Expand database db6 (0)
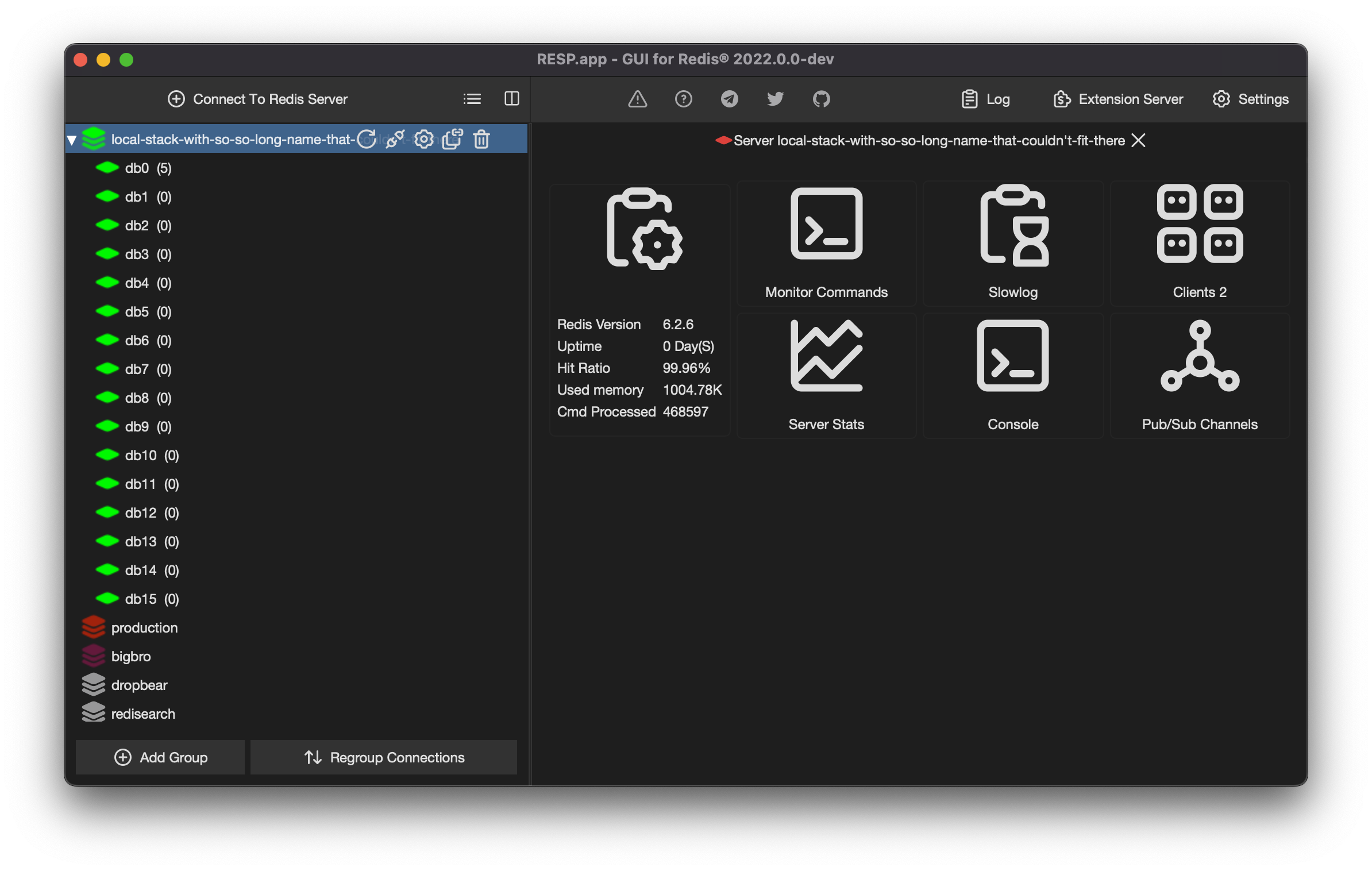The width and height of the screenshot is (1372, 871). 296,340
